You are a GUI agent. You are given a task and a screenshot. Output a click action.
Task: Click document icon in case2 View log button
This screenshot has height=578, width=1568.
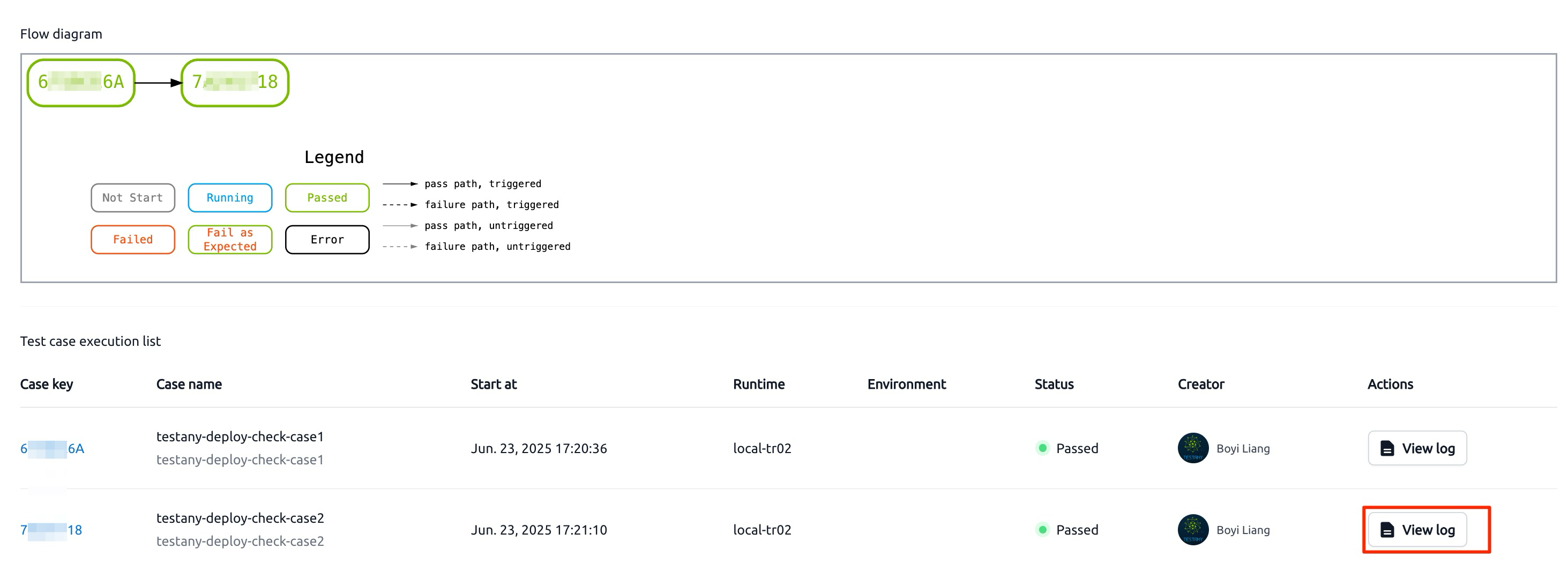[1387, 530]
